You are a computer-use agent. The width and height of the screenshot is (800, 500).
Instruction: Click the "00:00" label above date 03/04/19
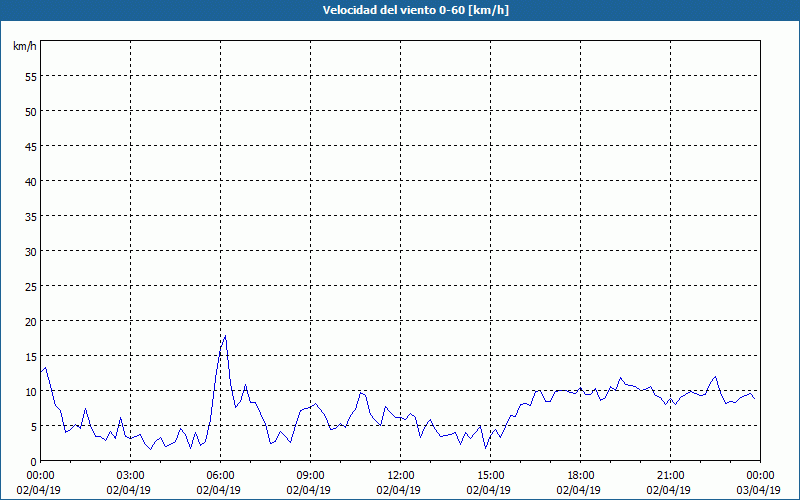click(x=760, y=476)
